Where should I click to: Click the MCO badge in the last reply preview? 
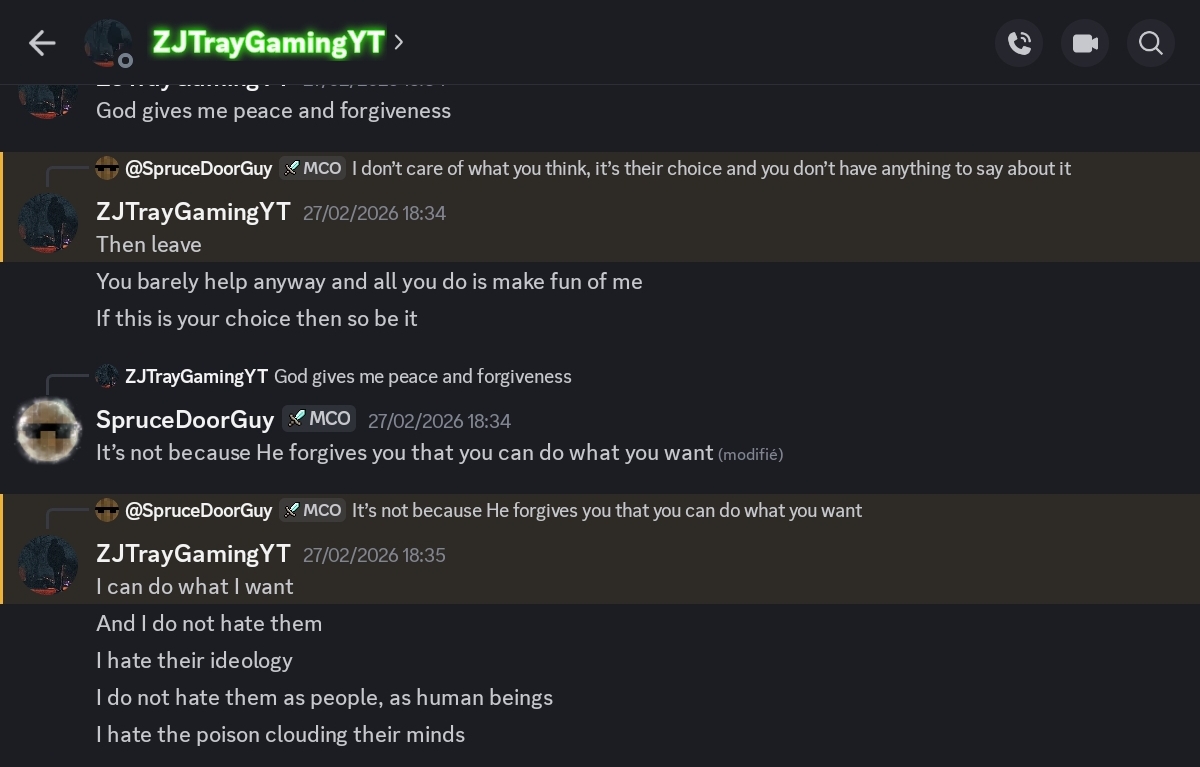coord(313,511)
